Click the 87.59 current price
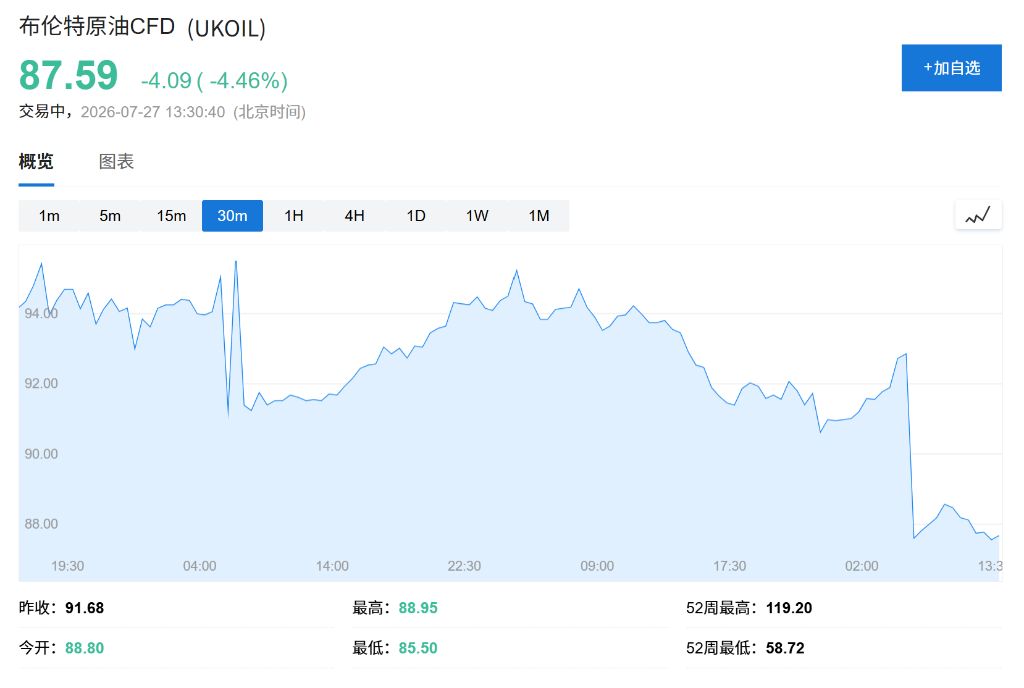The image size is (1024, 688). pyautogui.click(x=69, y=75)
